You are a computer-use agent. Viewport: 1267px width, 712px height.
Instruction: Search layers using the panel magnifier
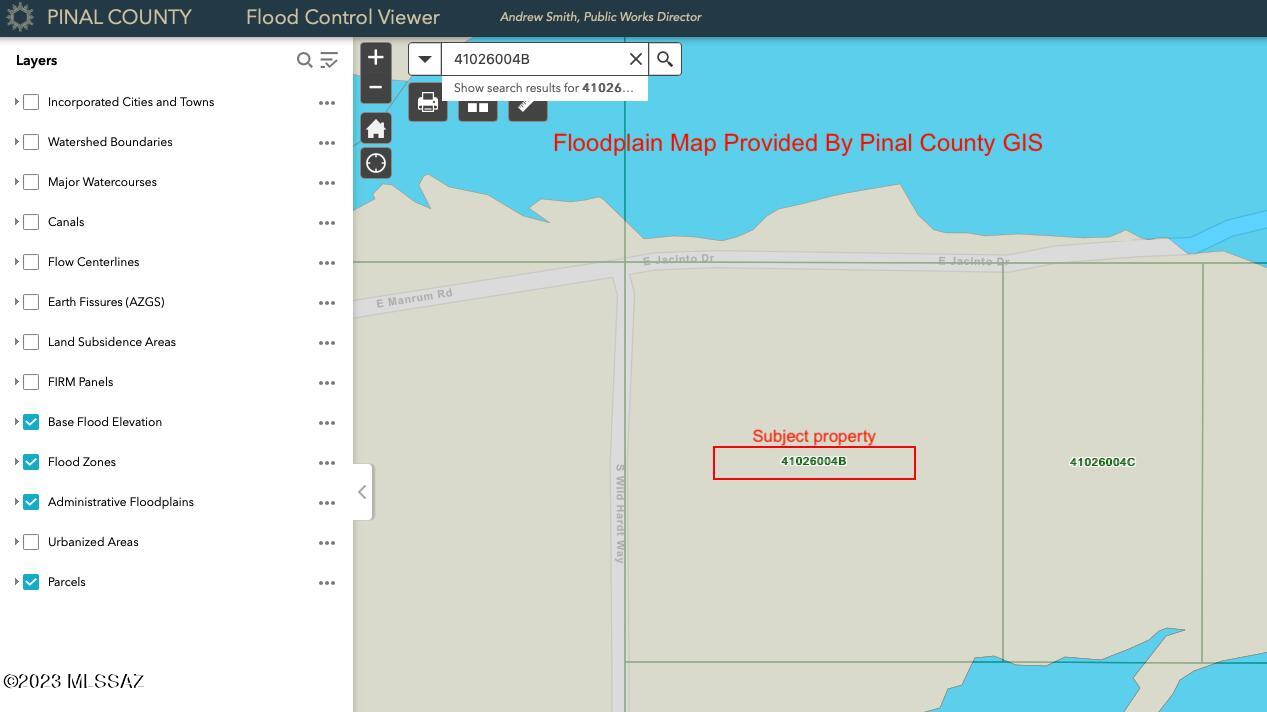tap(305, 61)
